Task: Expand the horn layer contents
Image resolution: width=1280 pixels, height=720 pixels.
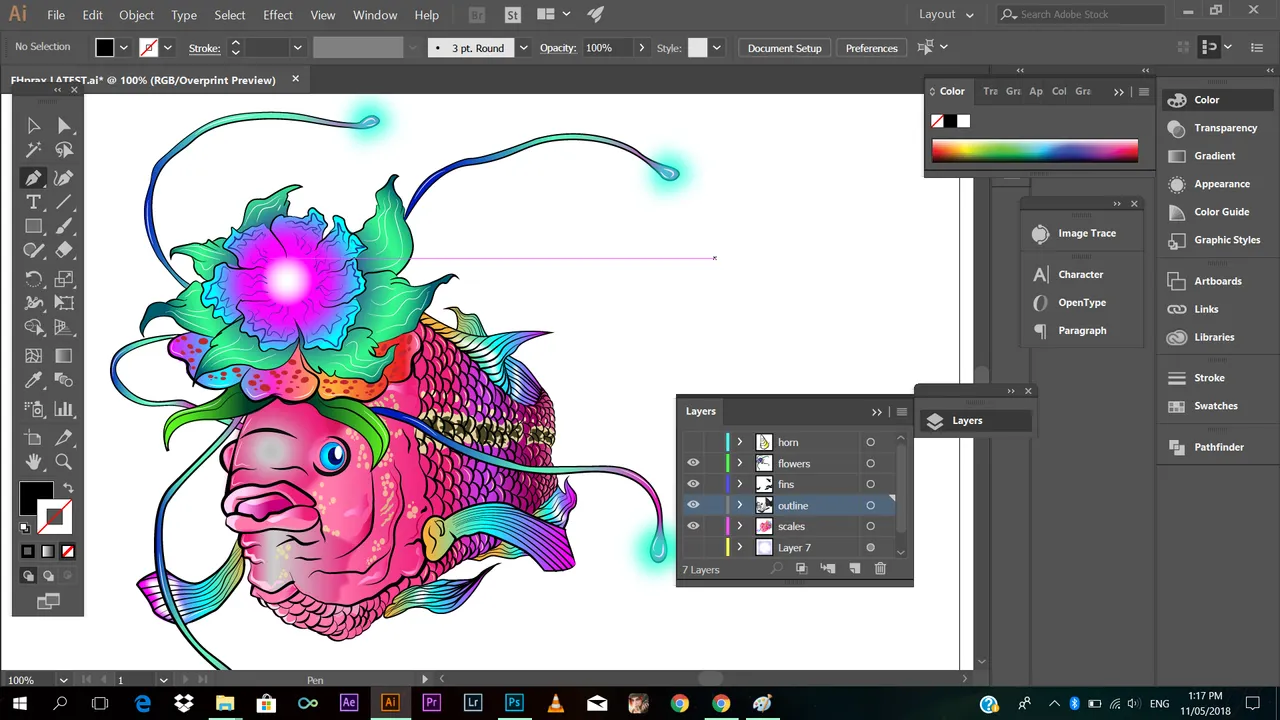Action: (740, 442)
